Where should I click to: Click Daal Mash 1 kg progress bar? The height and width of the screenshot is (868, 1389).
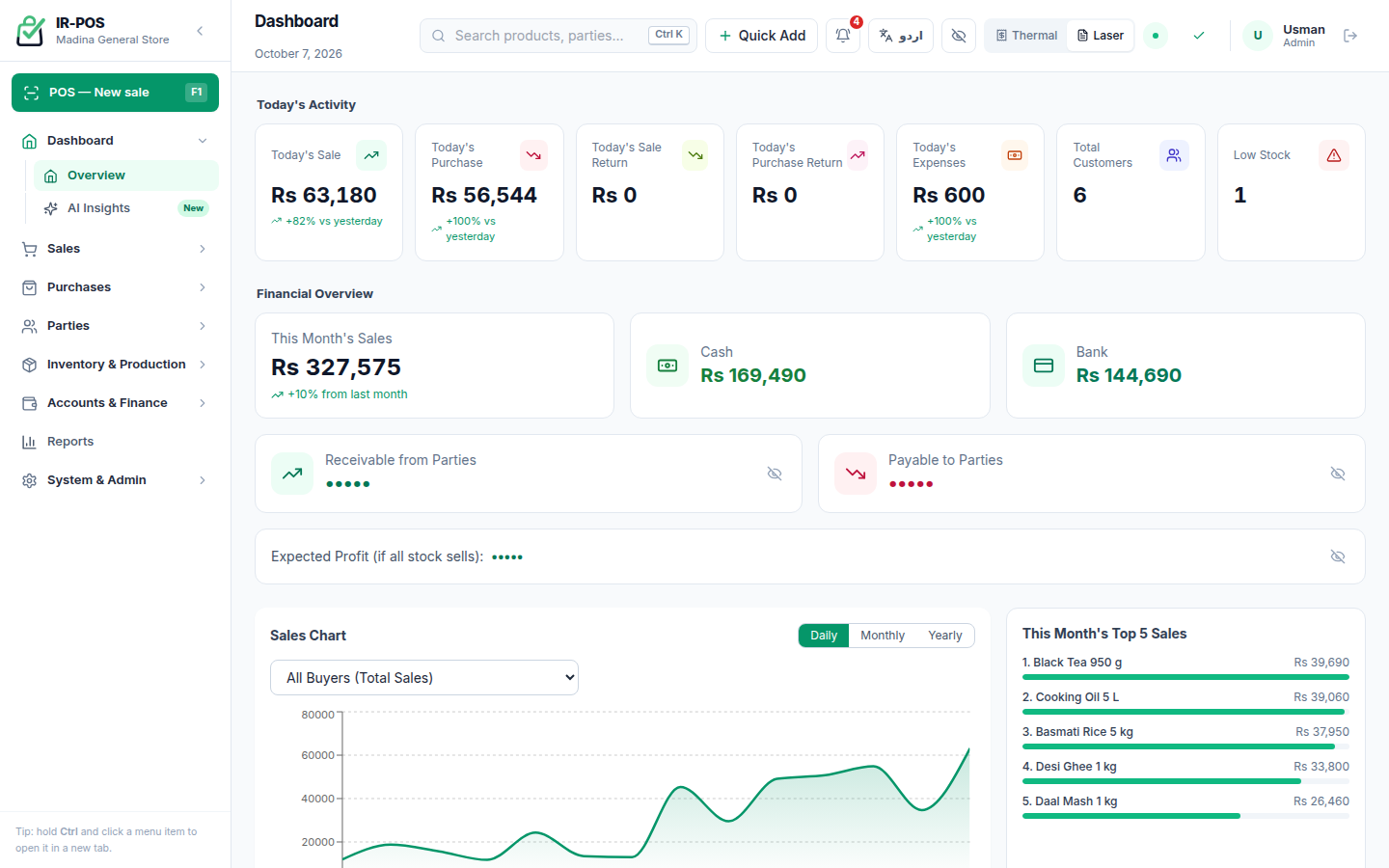click(x=1185, y=816)
